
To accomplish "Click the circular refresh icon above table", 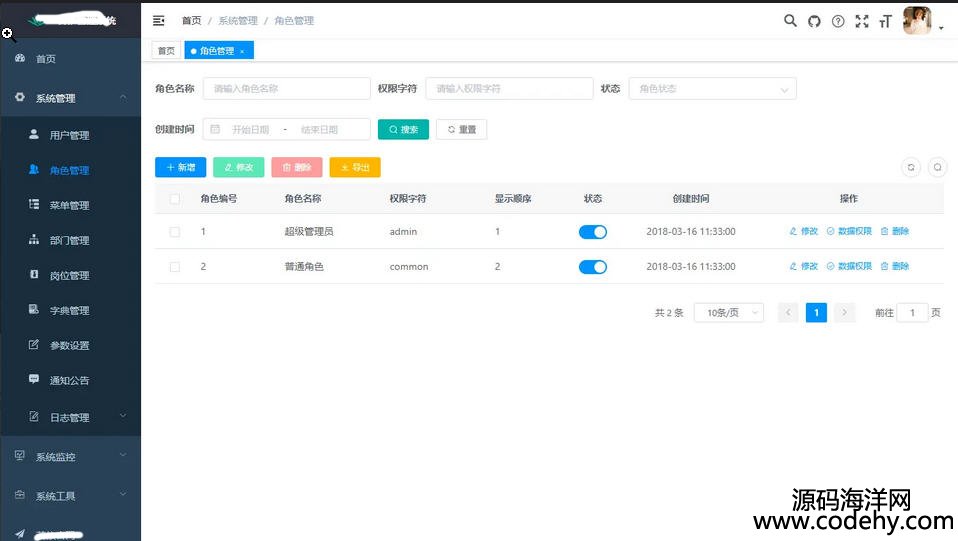I will point(911,167).
